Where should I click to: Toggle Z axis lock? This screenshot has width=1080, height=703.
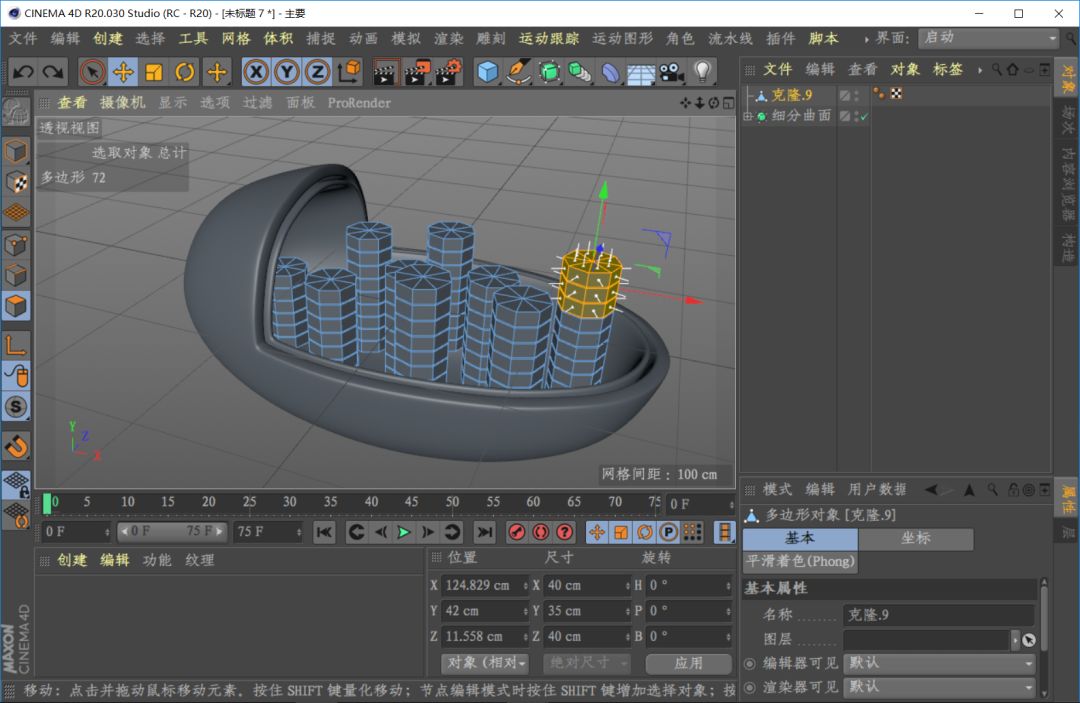point(317,72)
